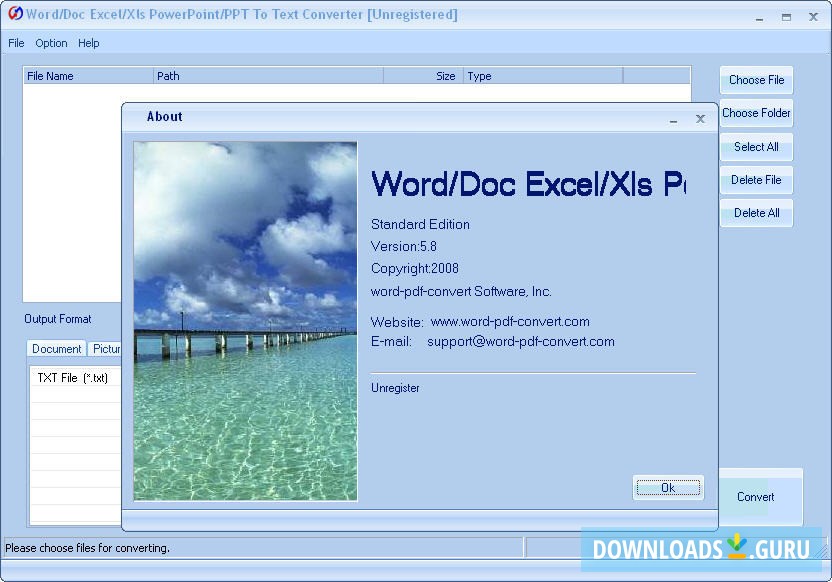Click the application logo in the title bar
This screenshot has height=582, width=832.
14,15
